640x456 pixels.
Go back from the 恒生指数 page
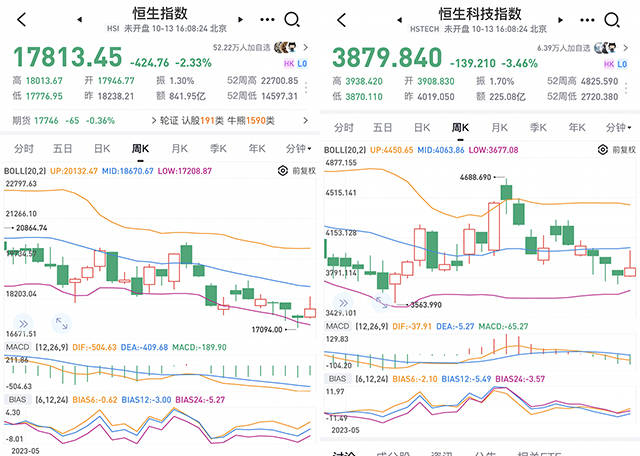coord(18,19)
